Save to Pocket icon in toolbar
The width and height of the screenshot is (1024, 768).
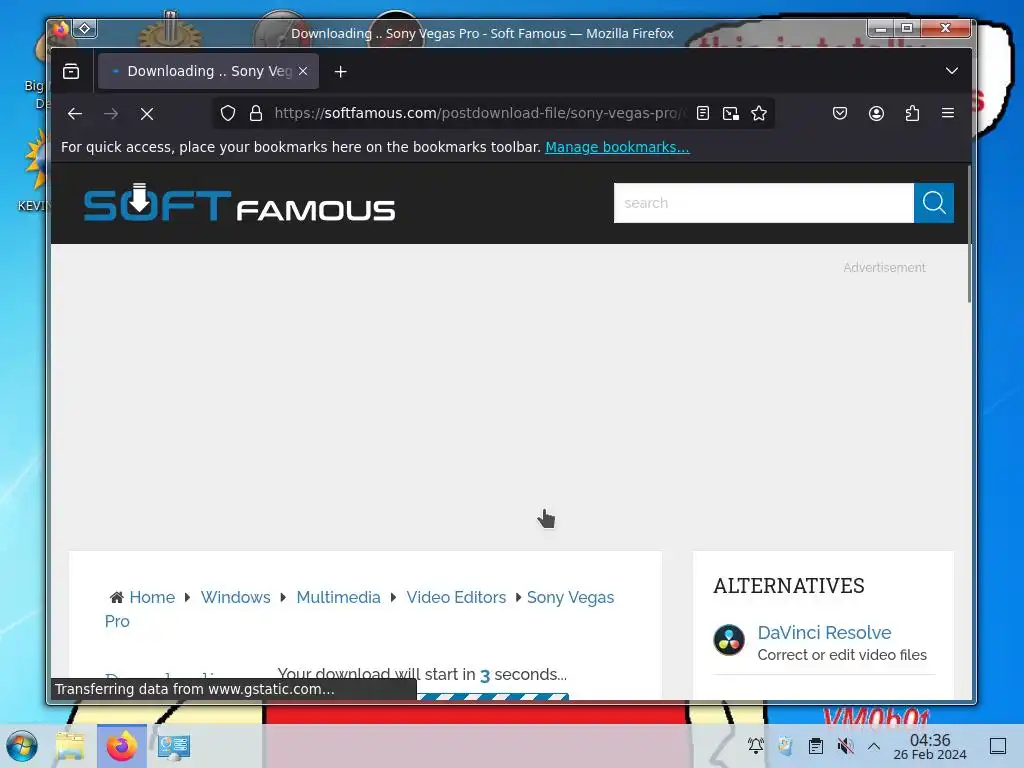coord(840,114)
